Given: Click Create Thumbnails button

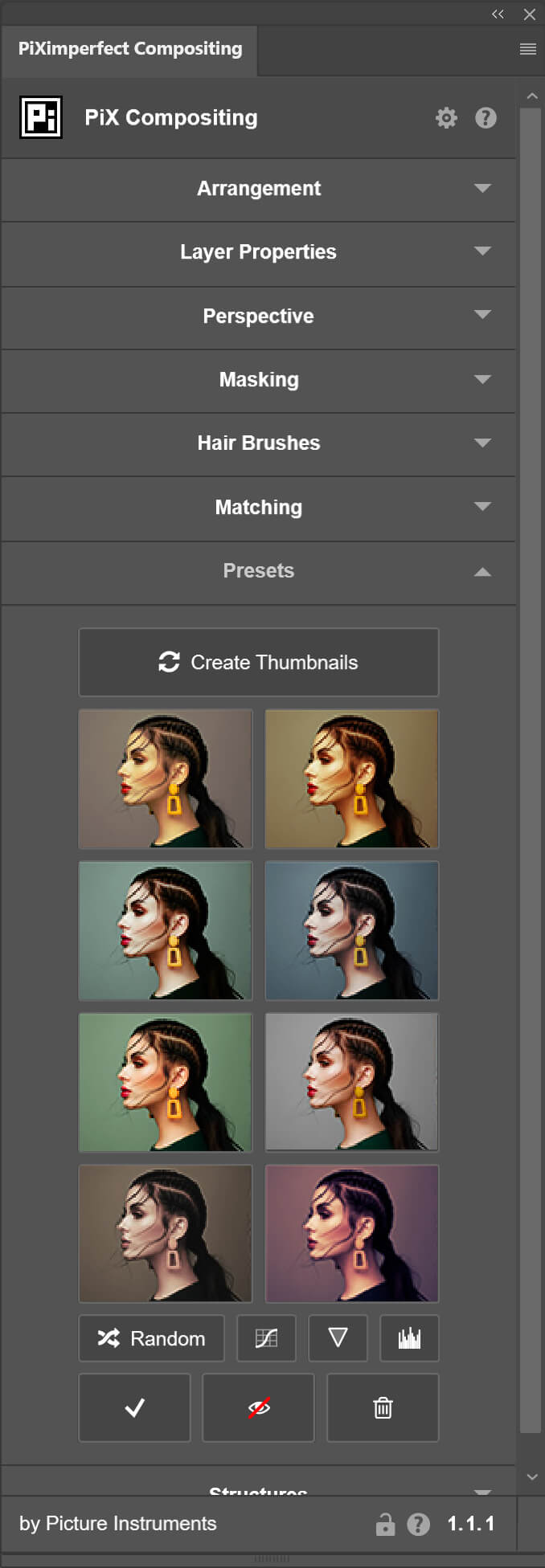Looking at the screenshot, I should (258, 662).
